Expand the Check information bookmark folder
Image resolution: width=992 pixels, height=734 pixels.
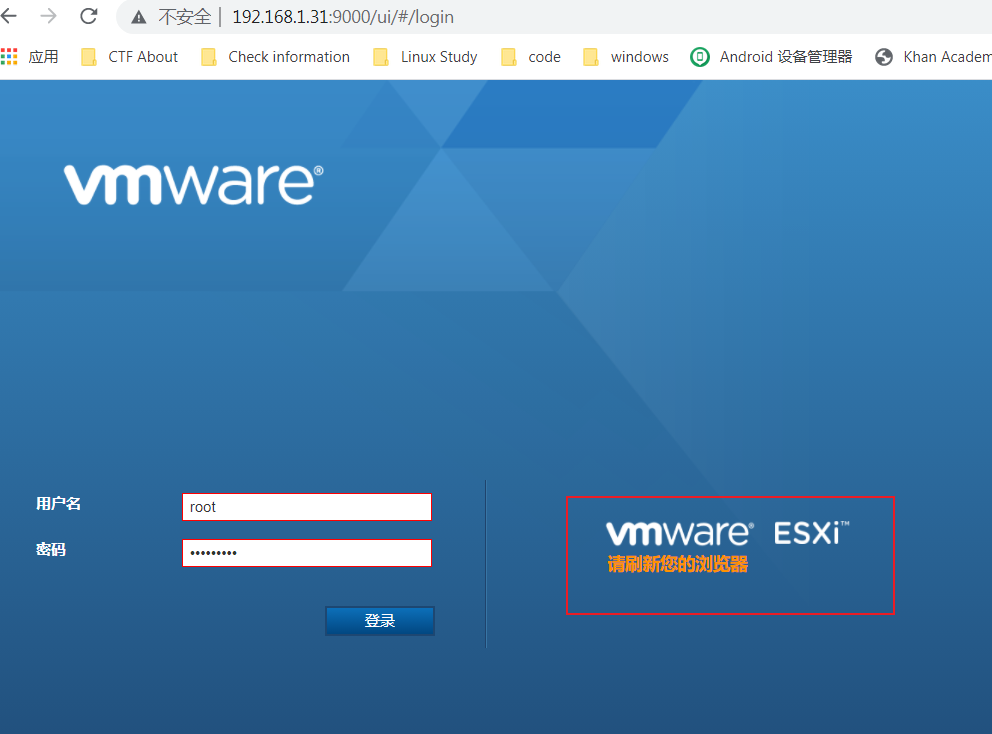(x=276, y=57)
